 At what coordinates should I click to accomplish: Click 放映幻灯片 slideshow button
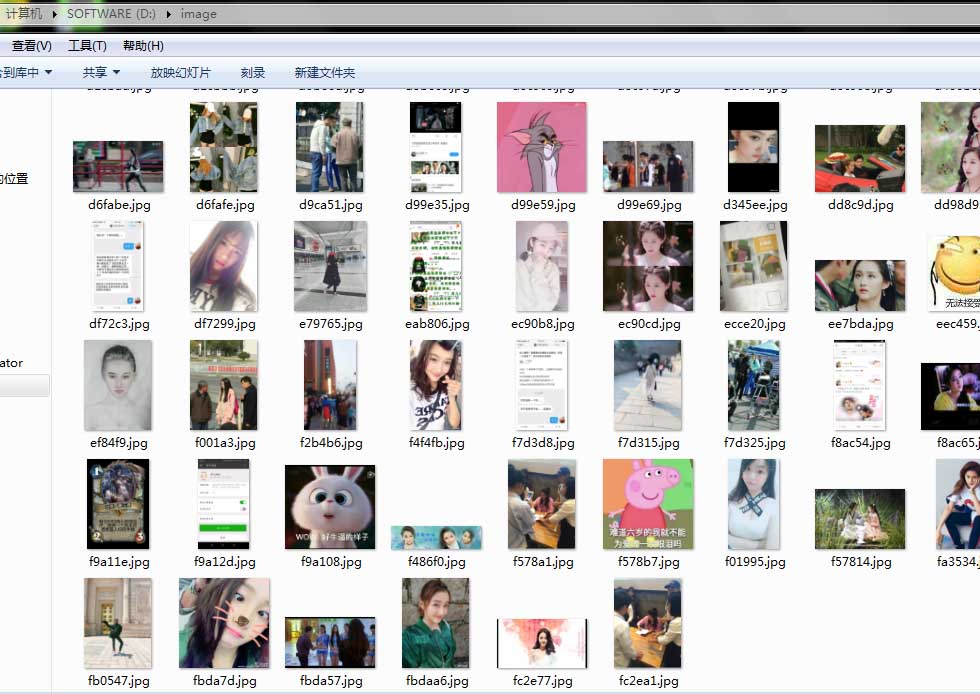click(181, 73)
